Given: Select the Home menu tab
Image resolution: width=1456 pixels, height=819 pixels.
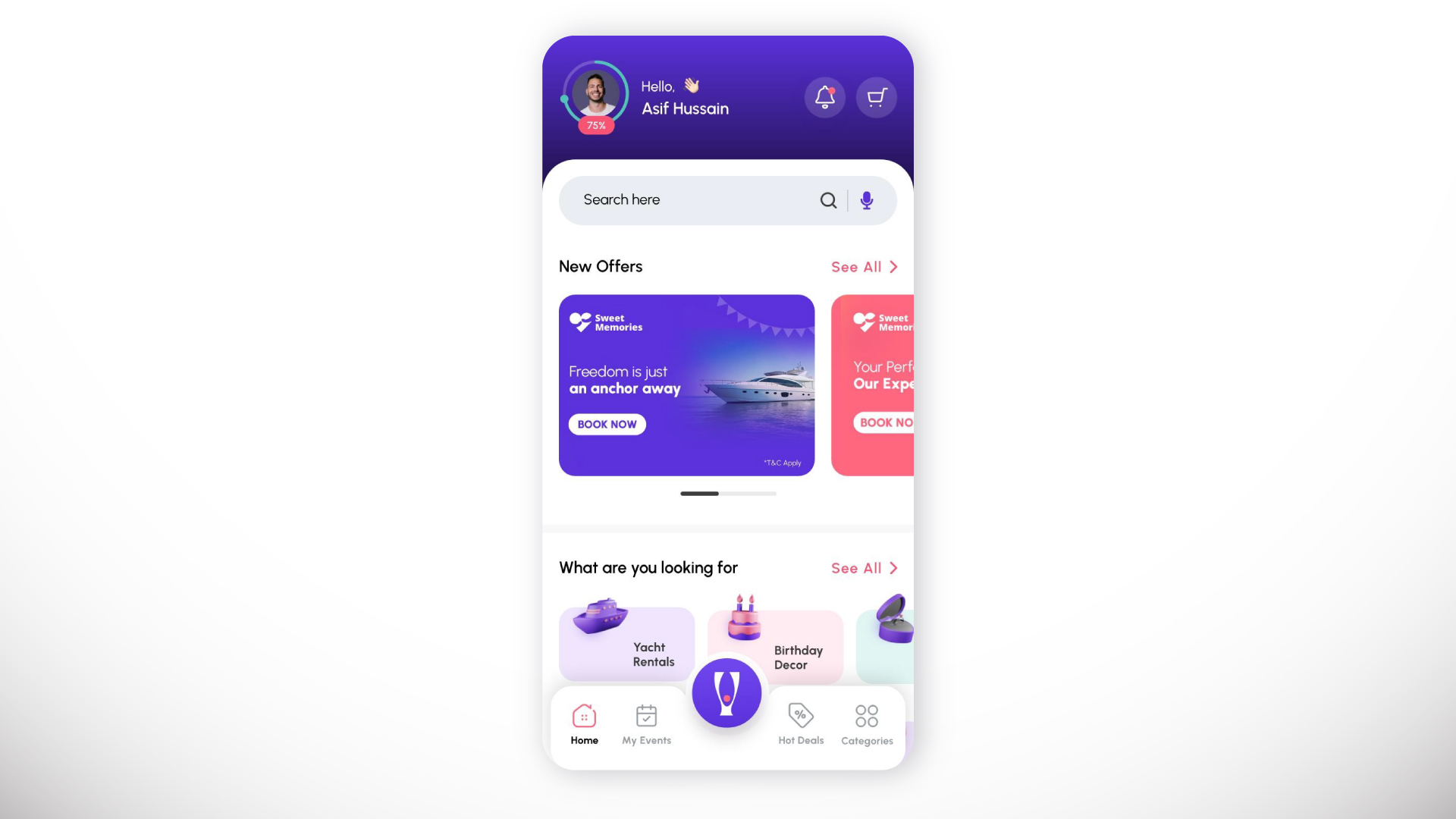Looking at the screenshot, I should click(584, 723).
